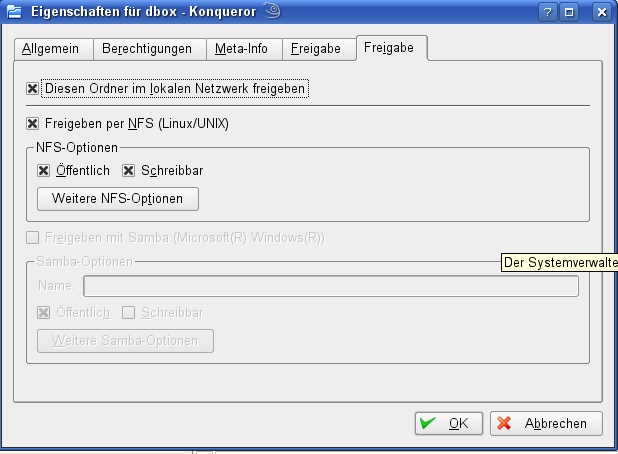
Task: Uncheck Freigeben per NFS (Linux/UNIX)
Action: click(32, 124)
